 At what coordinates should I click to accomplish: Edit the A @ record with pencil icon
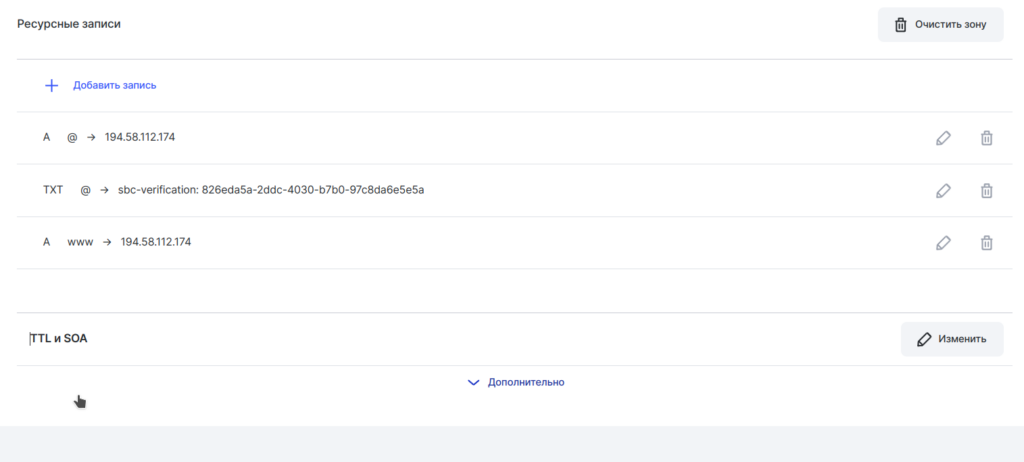tap(943, 138)
